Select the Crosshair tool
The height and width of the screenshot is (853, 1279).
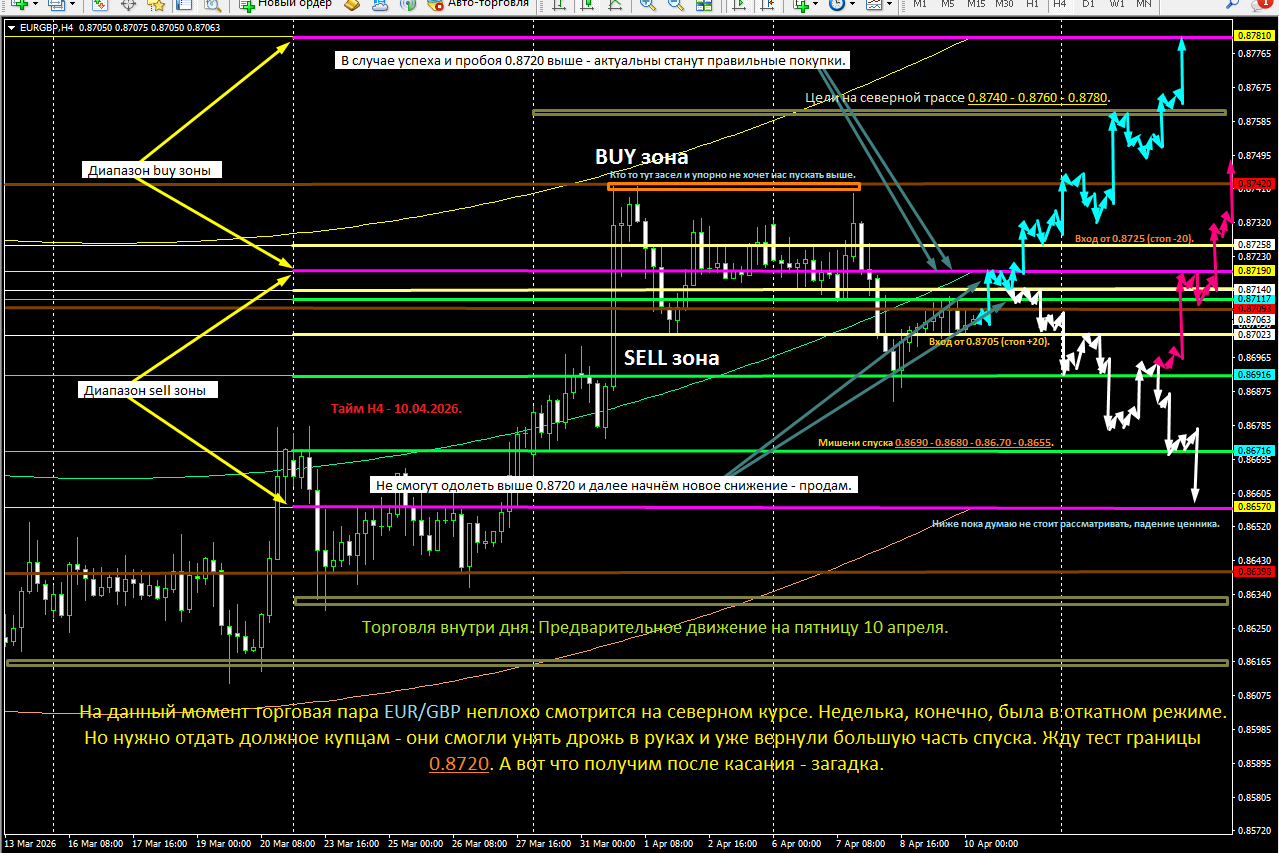point(128,6)
